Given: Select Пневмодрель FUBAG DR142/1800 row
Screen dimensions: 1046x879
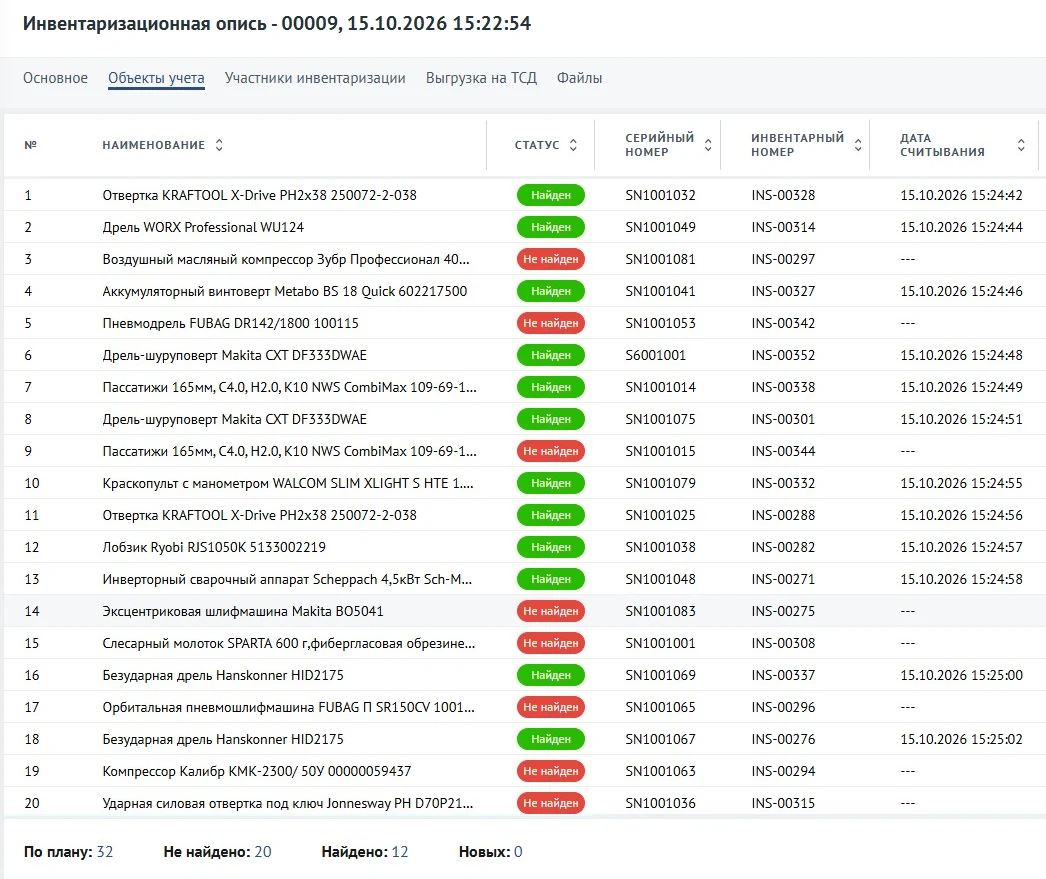Looking at the screenshot, I should 524,323.
